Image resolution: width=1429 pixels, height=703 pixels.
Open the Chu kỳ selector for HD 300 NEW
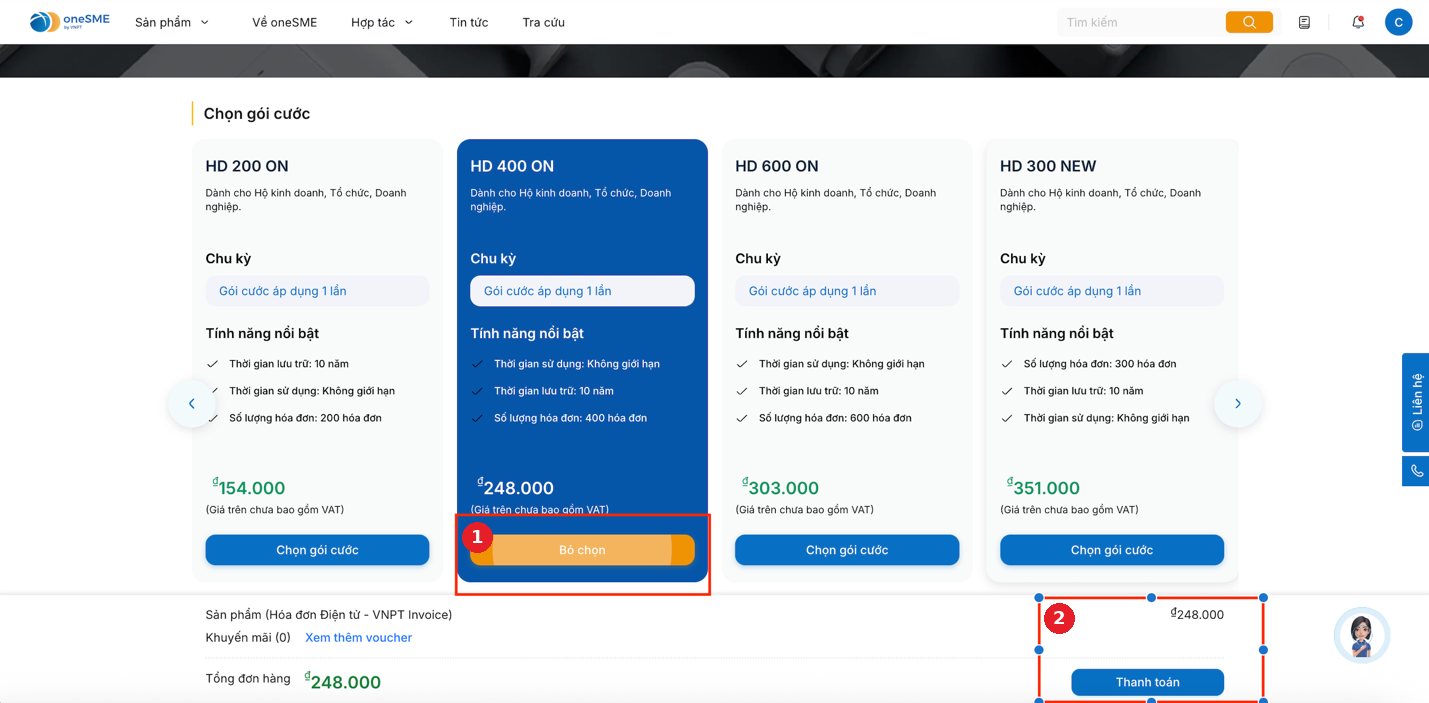point(1112,291)
